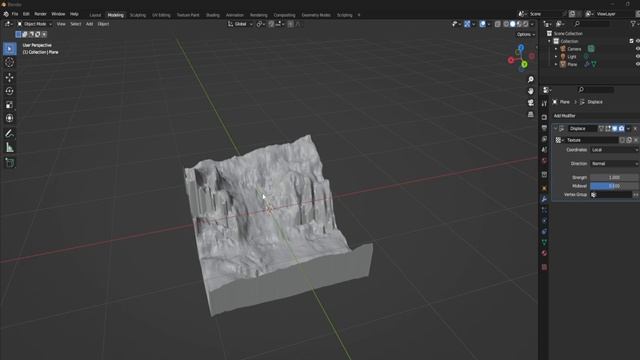Choose the Move tool

pos(9,77)
